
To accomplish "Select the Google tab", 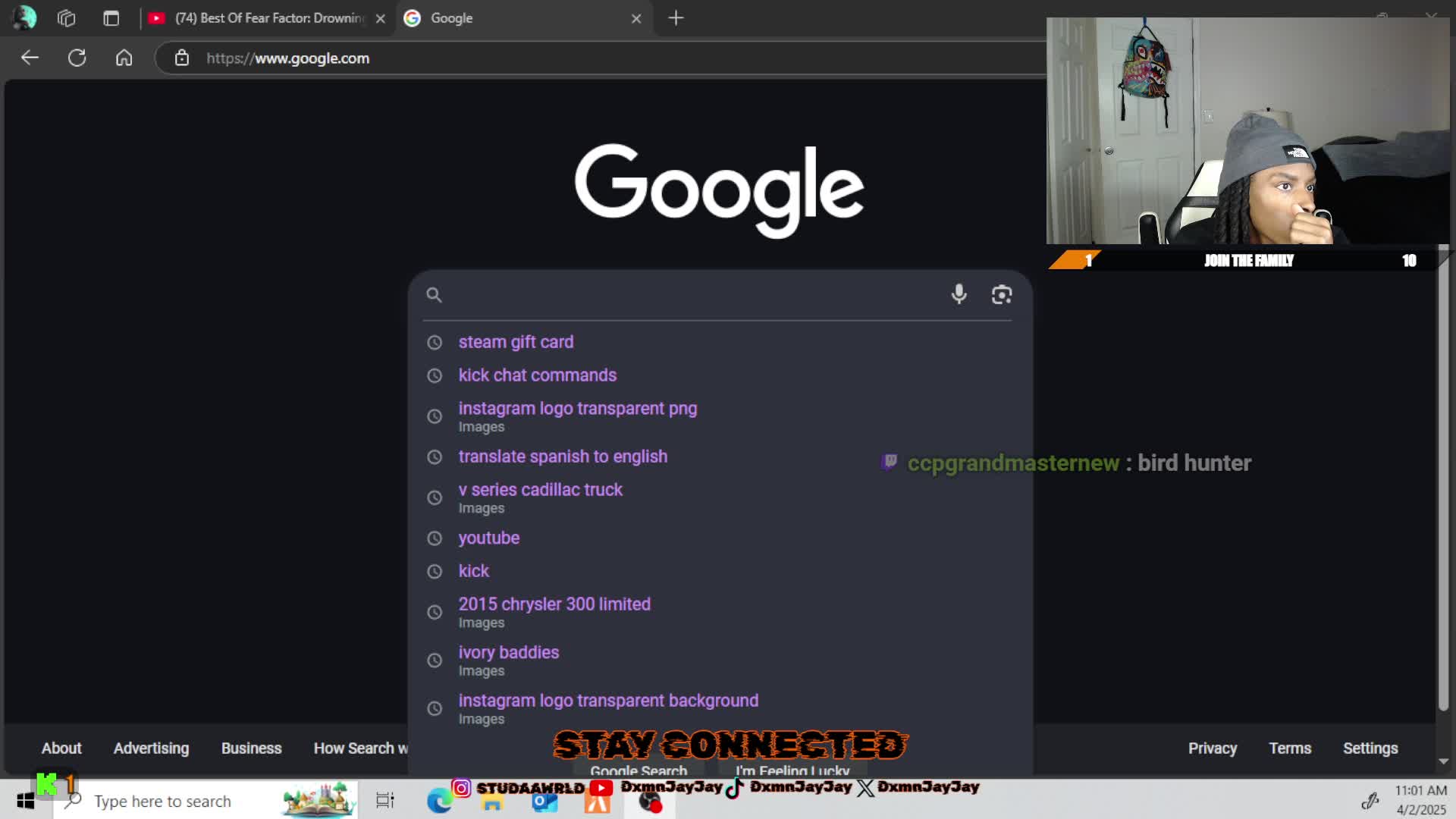I will [523, 18].
